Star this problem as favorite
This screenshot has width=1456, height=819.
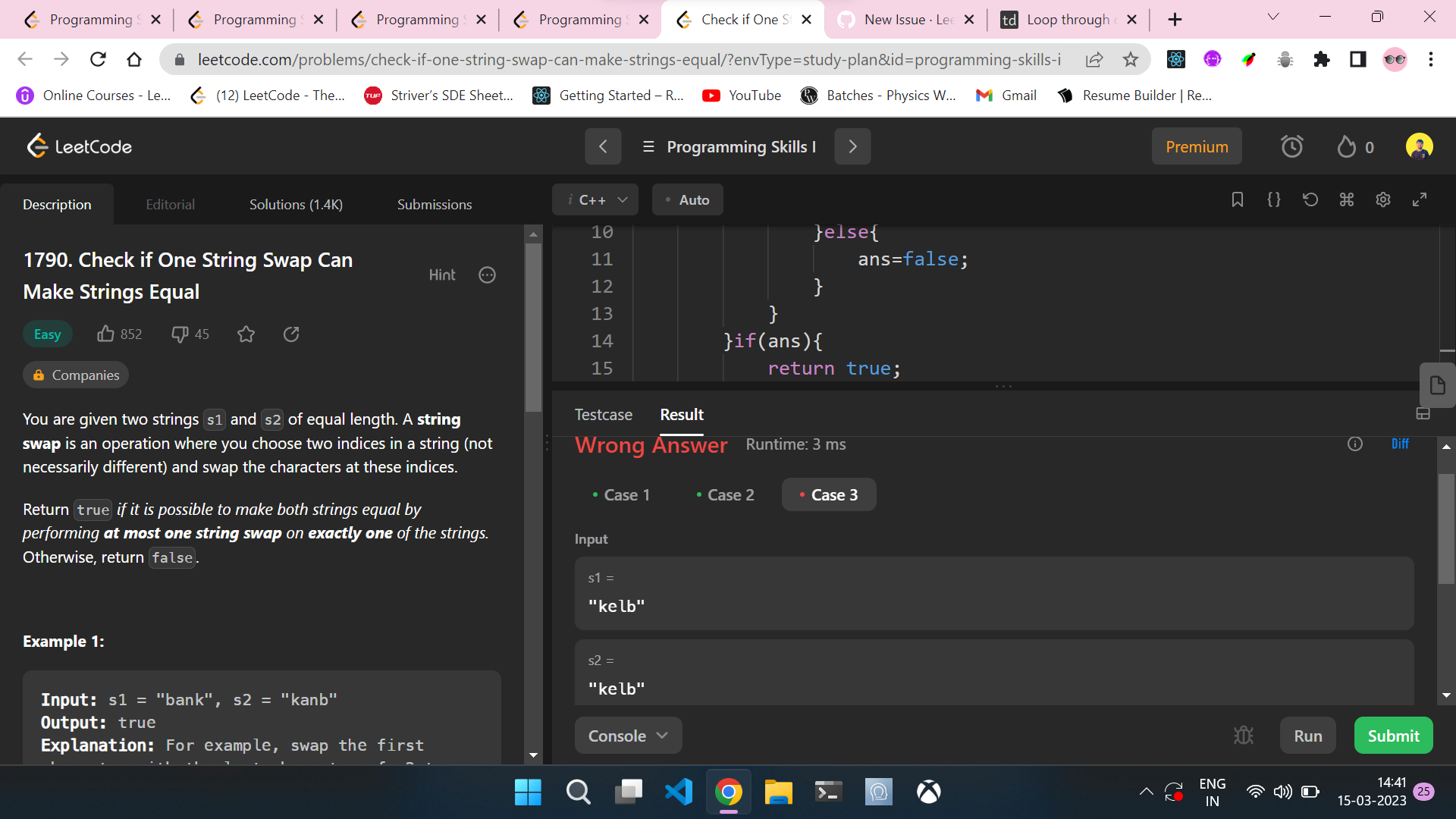pos(246,334)
